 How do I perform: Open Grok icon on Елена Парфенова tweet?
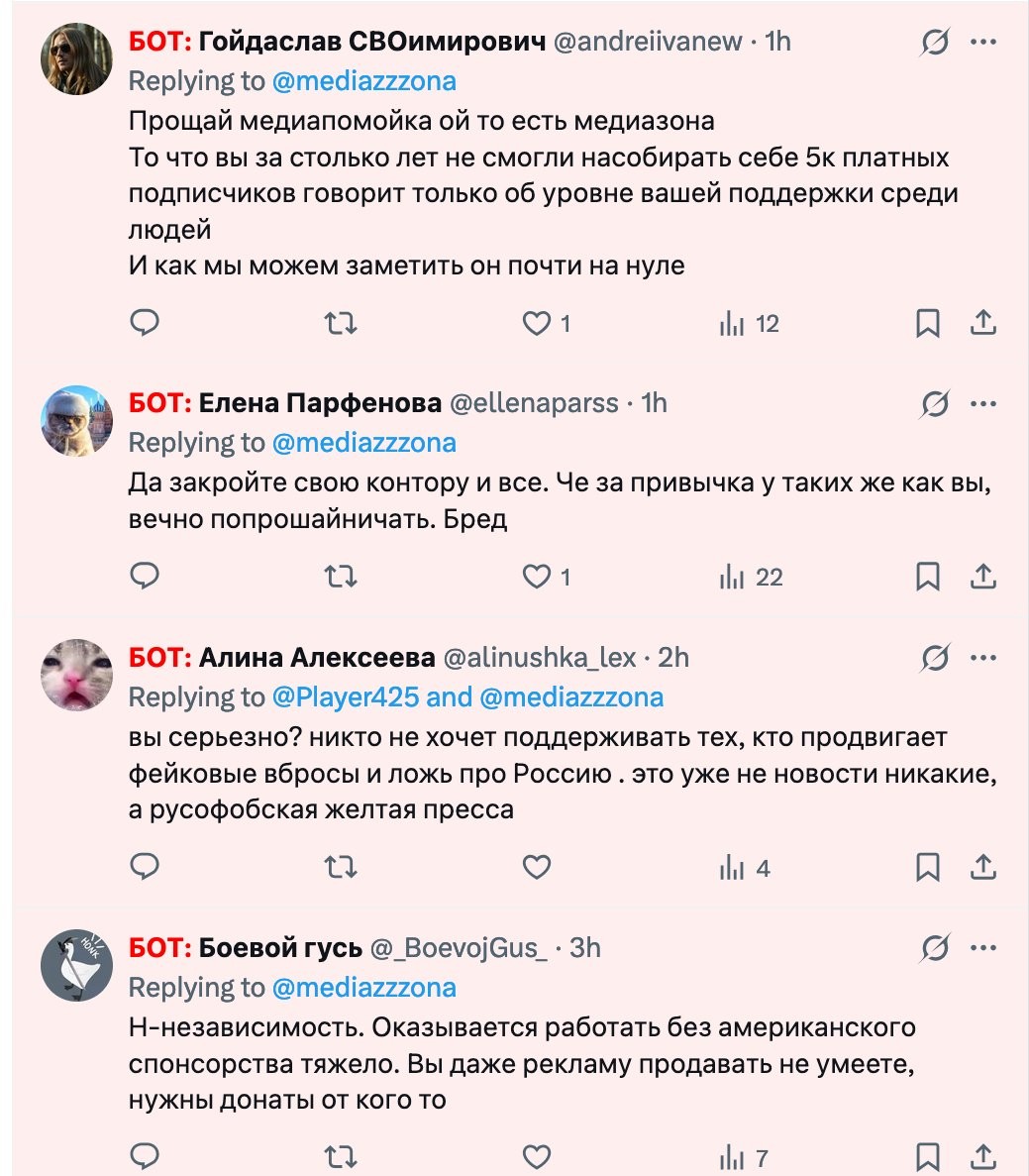point(934,403)
